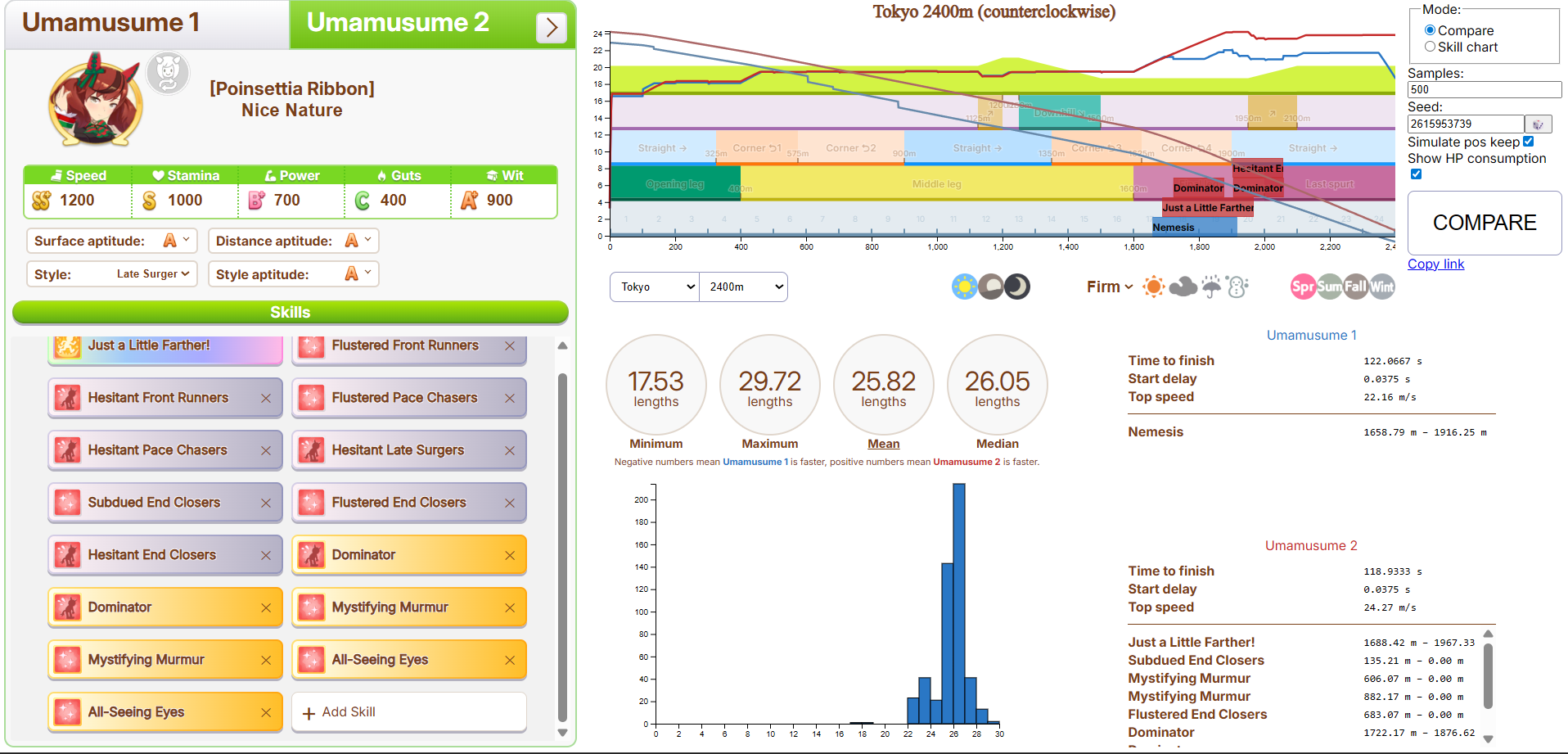
Task: Select Mean statistic label
Action: click(x=884, y=444)
